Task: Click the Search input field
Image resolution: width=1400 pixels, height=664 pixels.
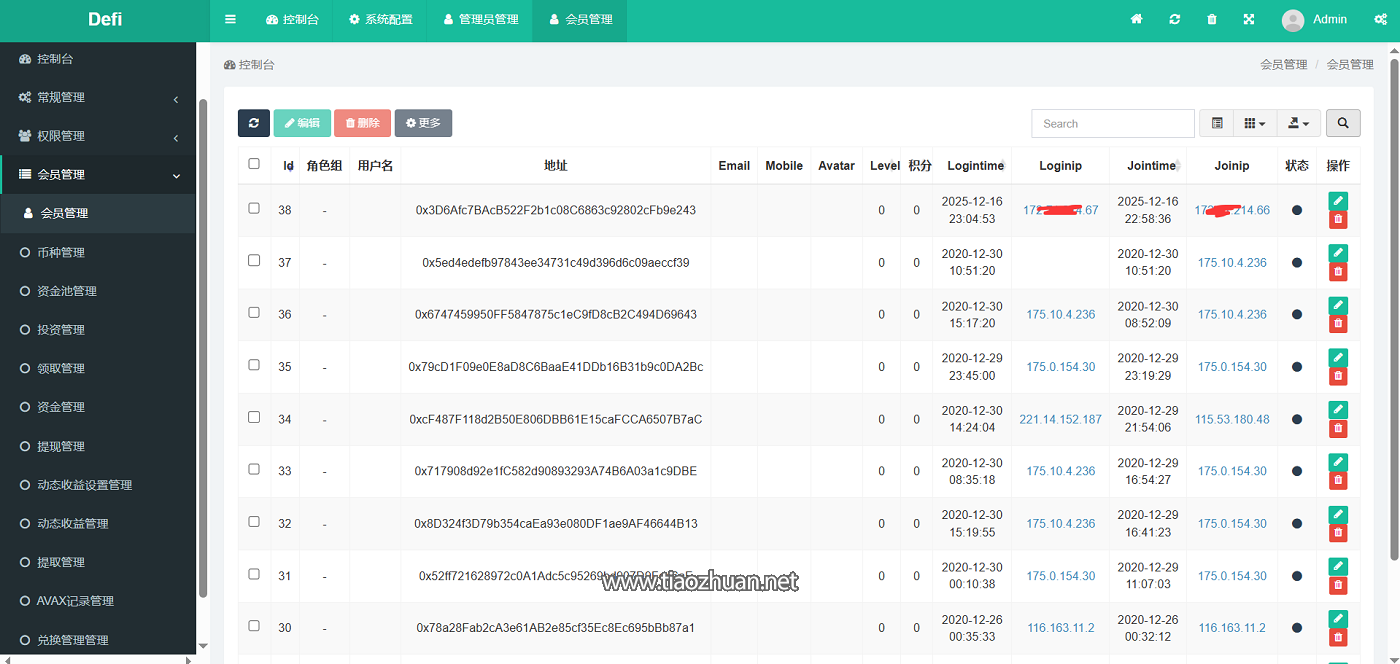Action: [x=1112, y=124]
